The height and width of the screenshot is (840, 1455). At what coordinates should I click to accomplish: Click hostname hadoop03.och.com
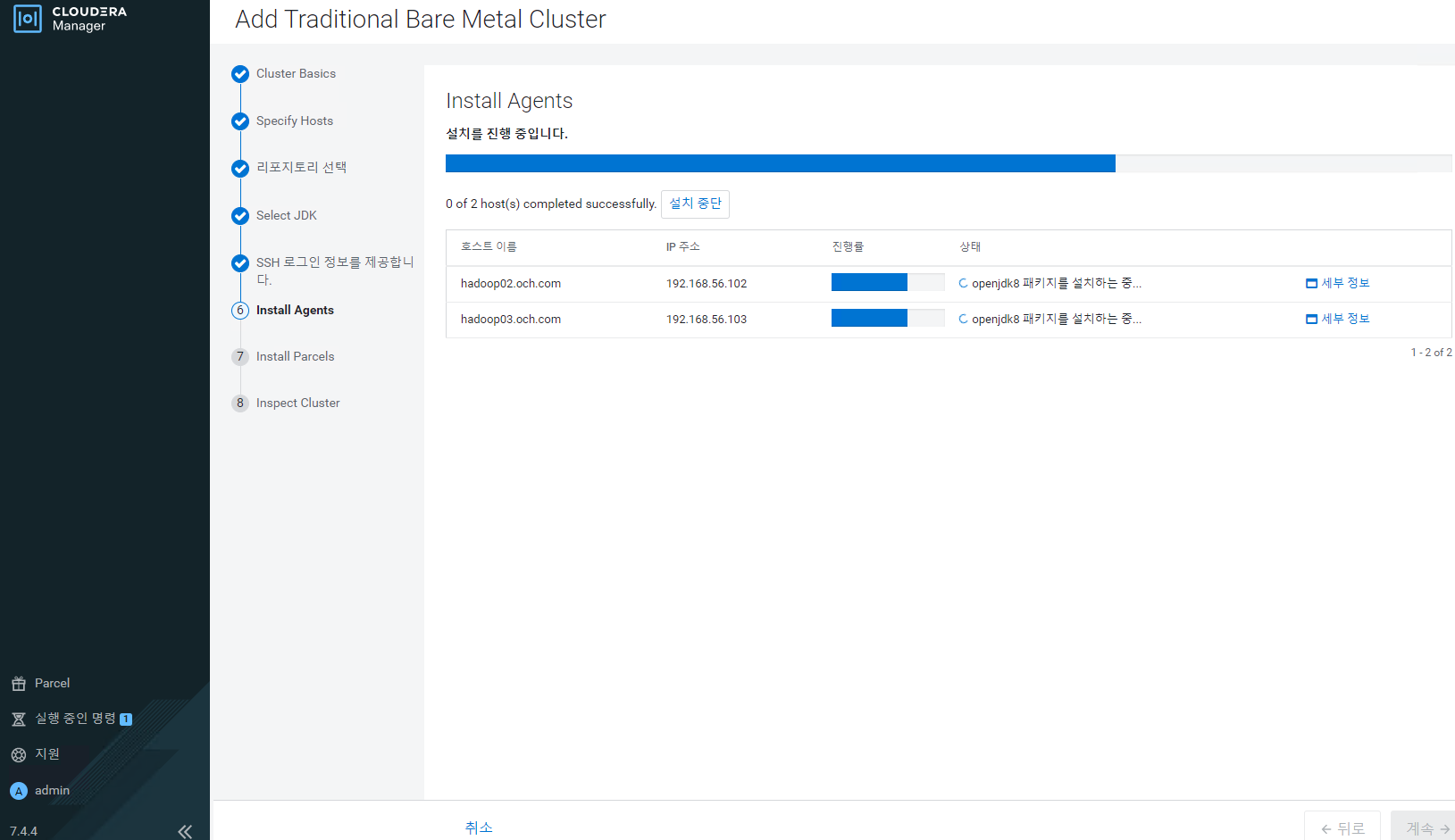tap(511, 320)
